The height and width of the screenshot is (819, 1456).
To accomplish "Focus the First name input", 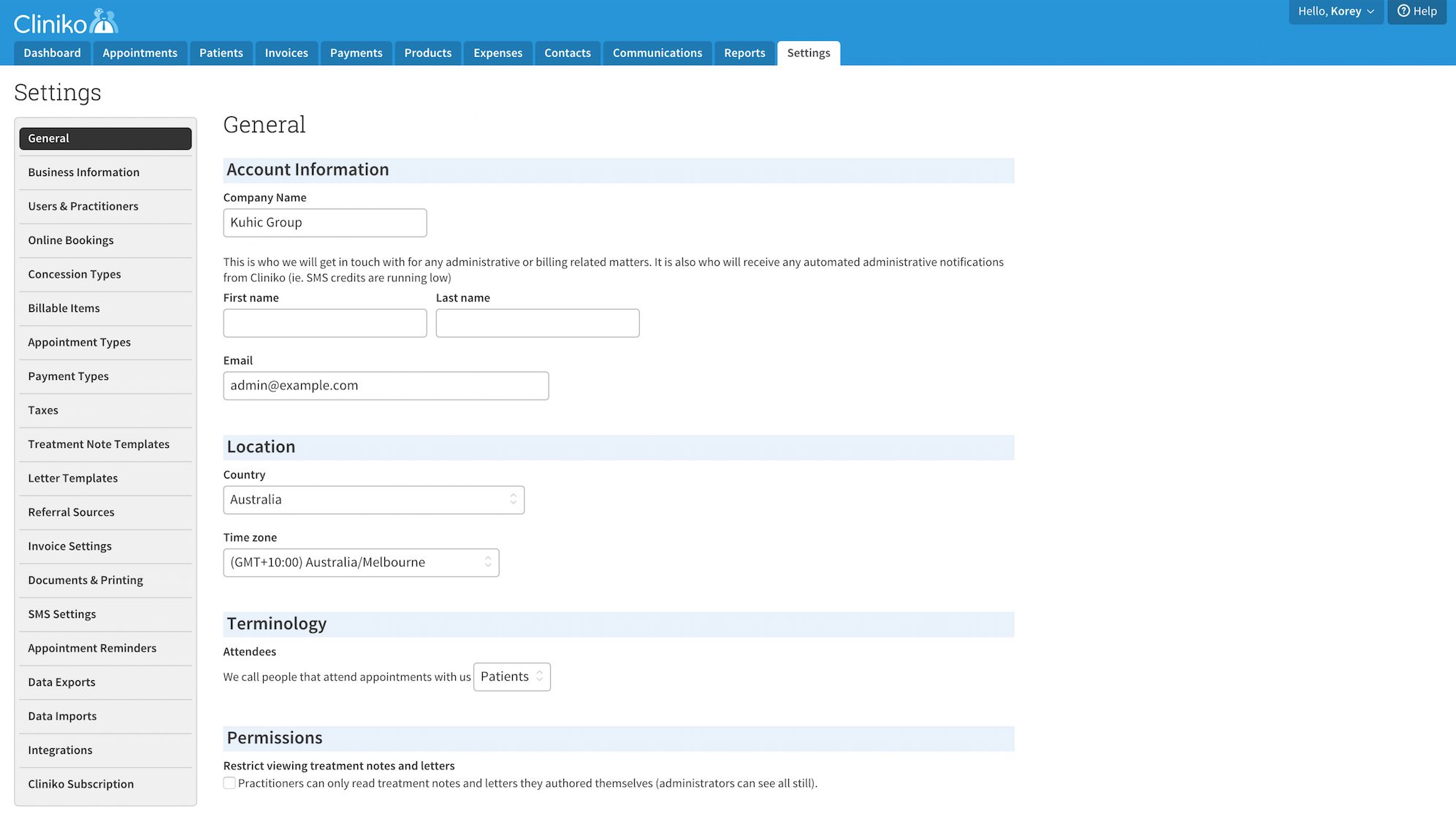I will tap(324, 323).
